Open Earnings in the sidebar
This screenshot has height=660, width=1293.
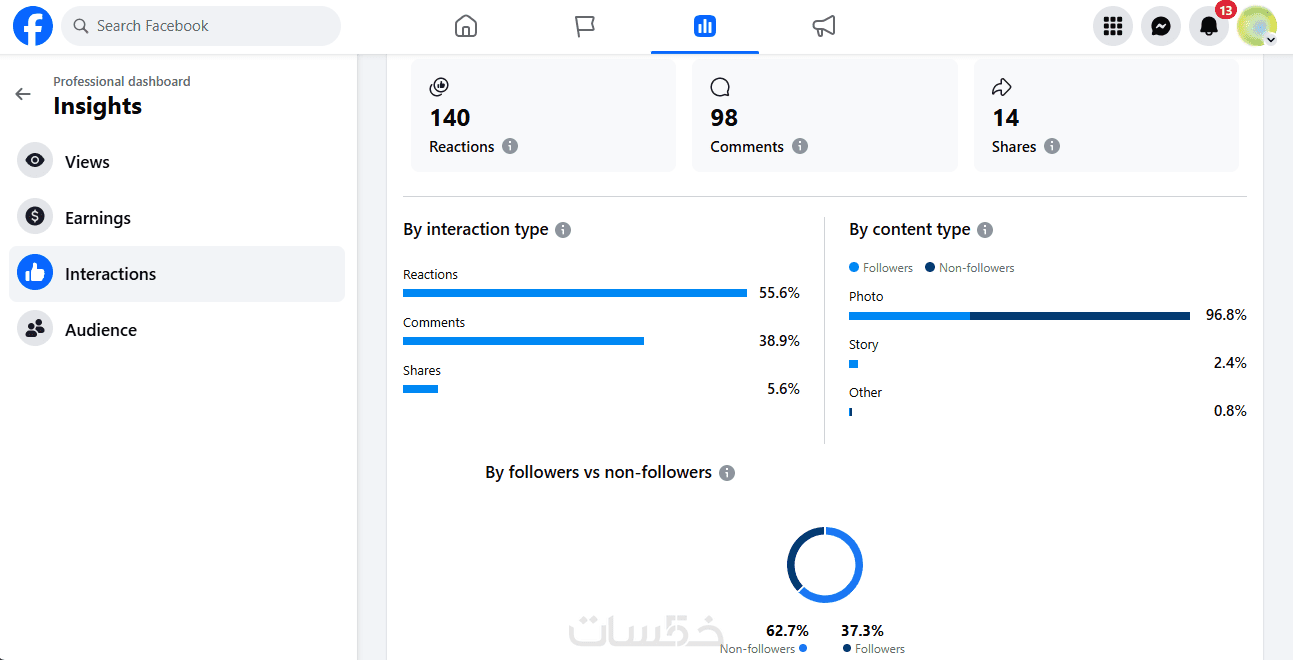click(x=97, y=218)
